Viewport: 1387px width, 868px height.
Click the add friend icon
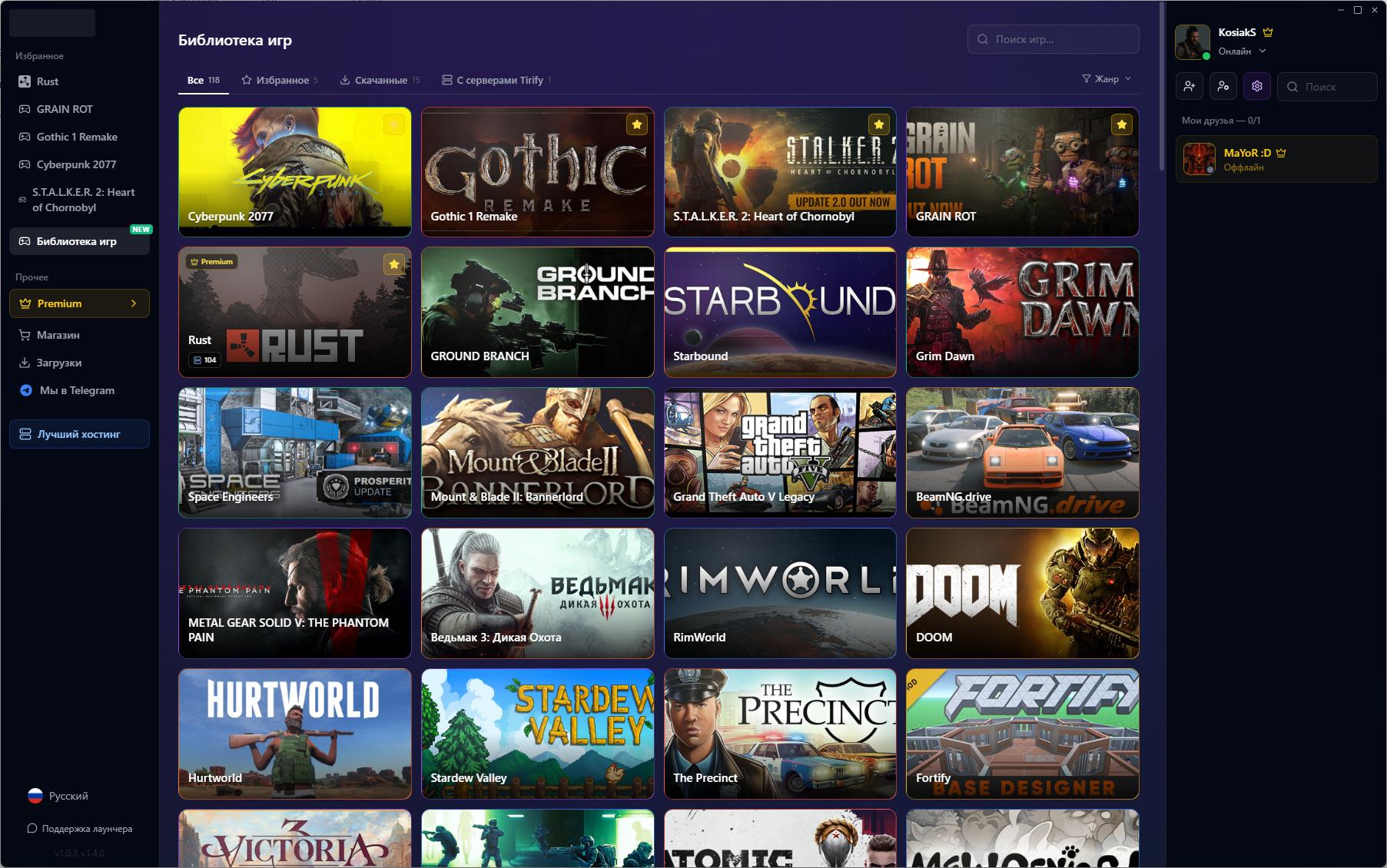pos(1189,87)
